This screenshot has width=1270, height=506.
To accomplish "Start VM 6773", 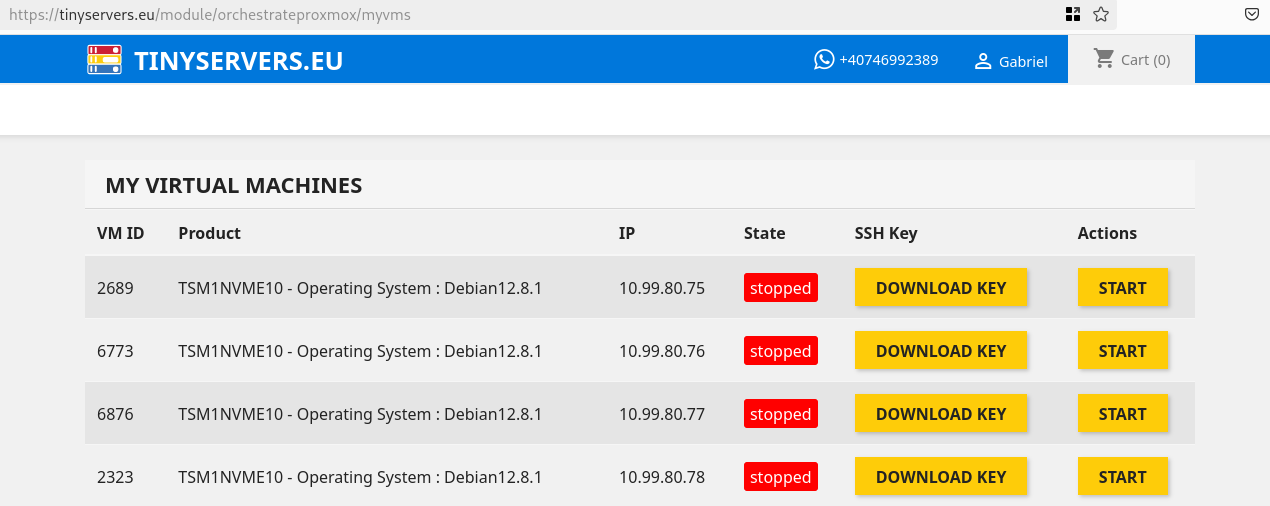I will [x=1122, y=351].
